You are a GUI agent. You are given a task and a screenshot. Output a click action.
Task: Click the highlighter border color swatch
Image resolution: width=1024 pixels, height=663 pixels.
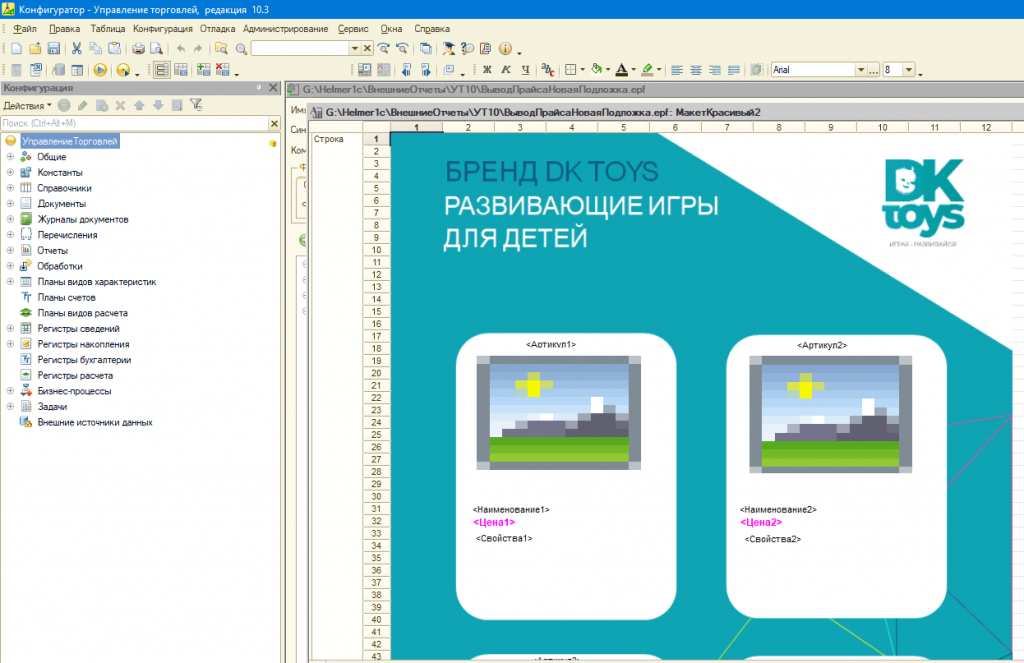click(x=647, y=70)
